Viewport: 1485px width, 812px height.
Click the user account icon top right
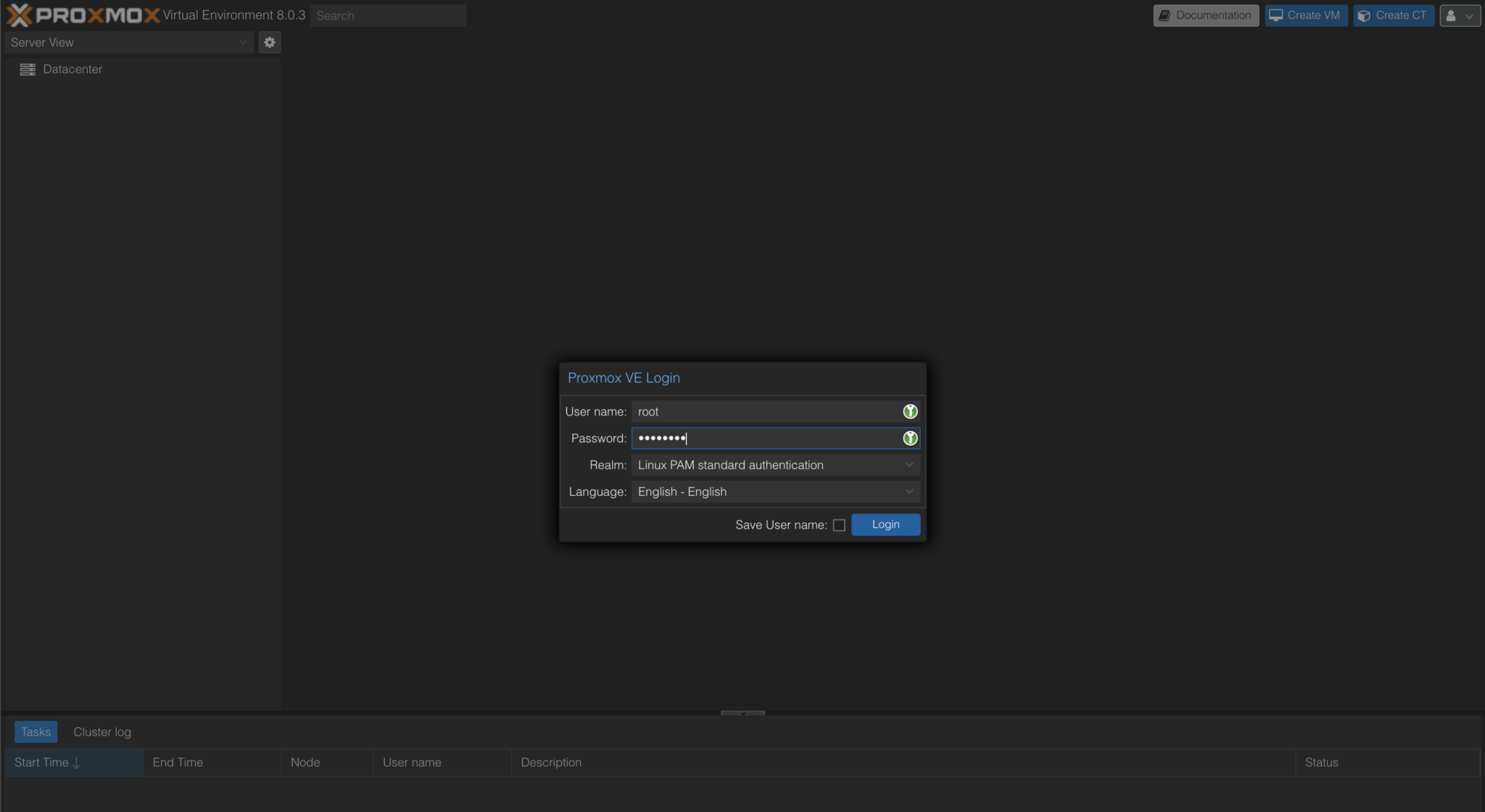(x=1452, y=15)
